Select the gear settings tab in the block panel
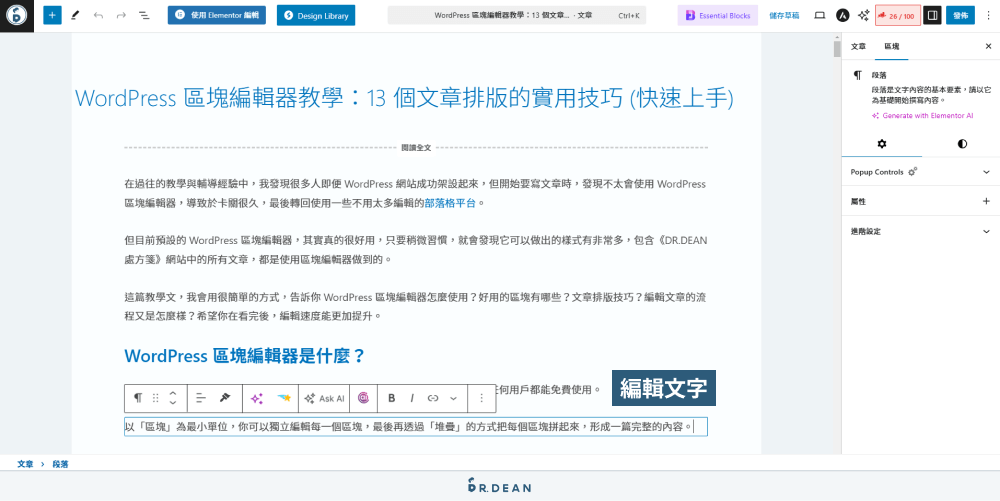The height and width of the screenshot is (501, 1000). (881, 143)
